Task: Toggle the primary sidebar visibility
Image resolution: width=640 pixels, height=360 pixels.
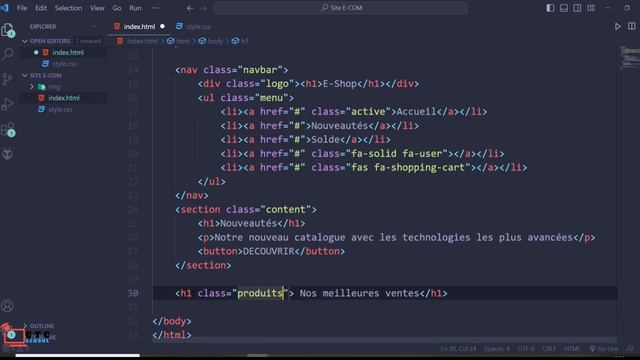Action: 550,8
